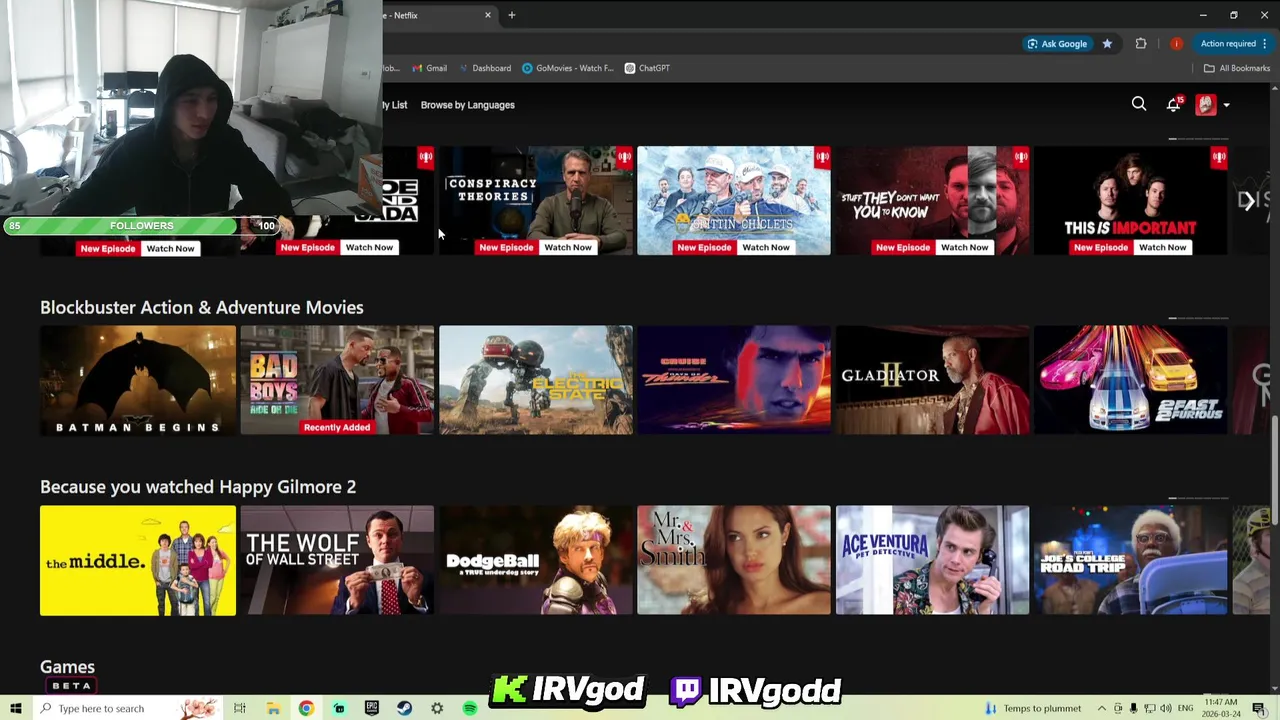Viewport: 1280px width, 720px height.
Task: Click the Action required button
Action: (1233, 43)
